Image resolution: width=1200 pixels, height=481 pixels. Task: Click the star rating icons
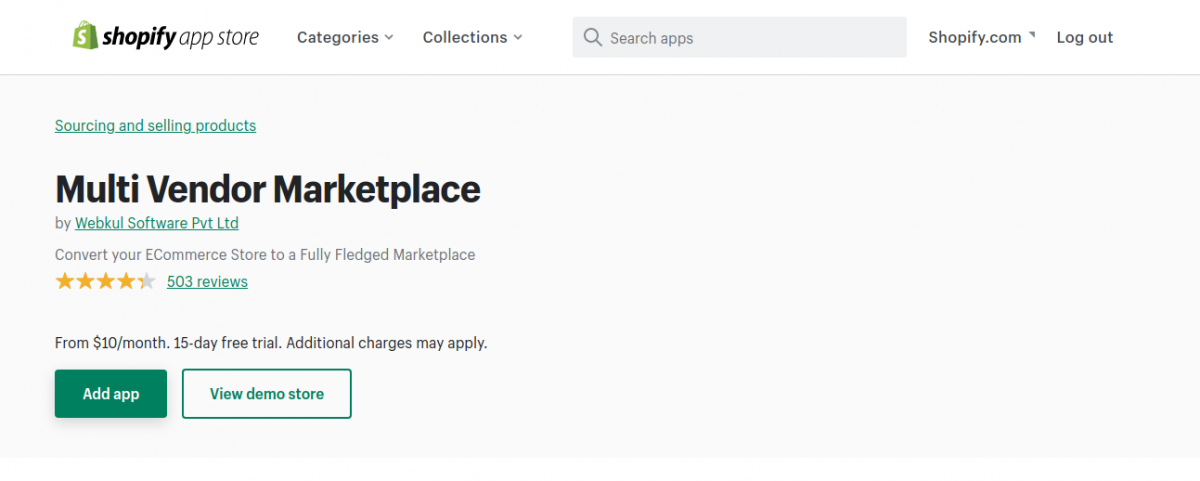(x=105, y=281)
